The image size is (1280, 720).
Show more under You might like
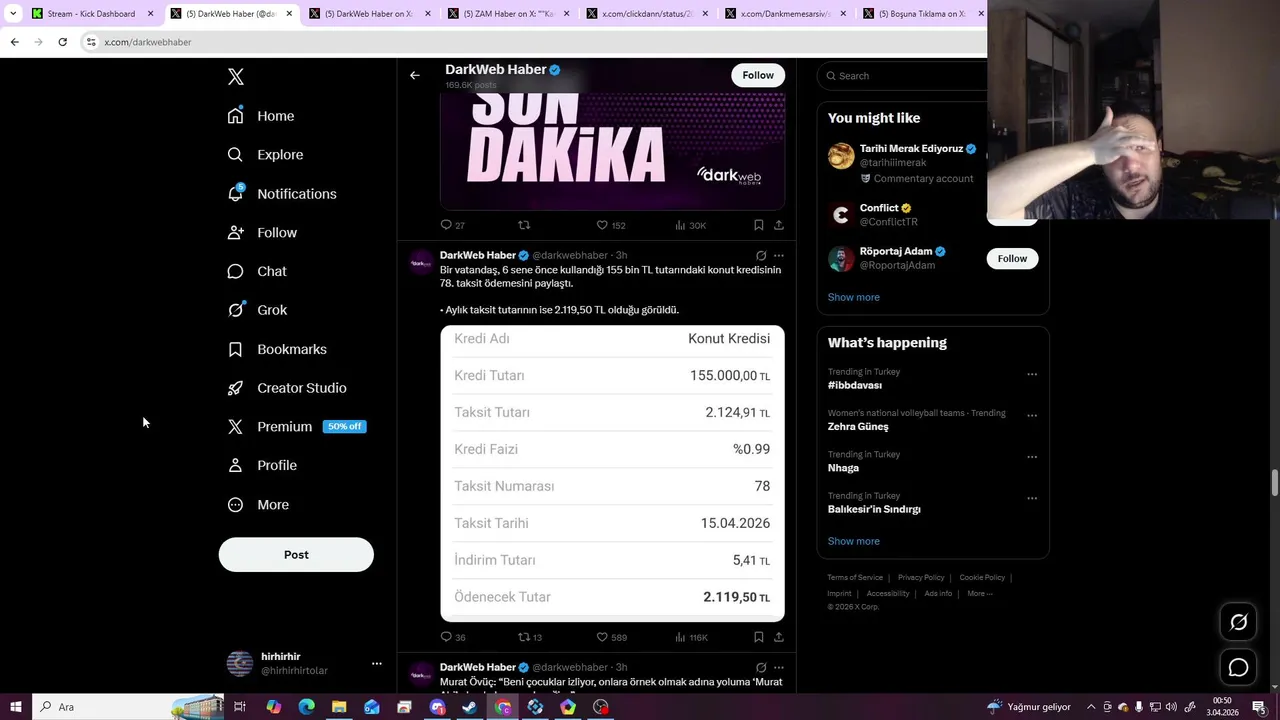(x=853, y=297)
